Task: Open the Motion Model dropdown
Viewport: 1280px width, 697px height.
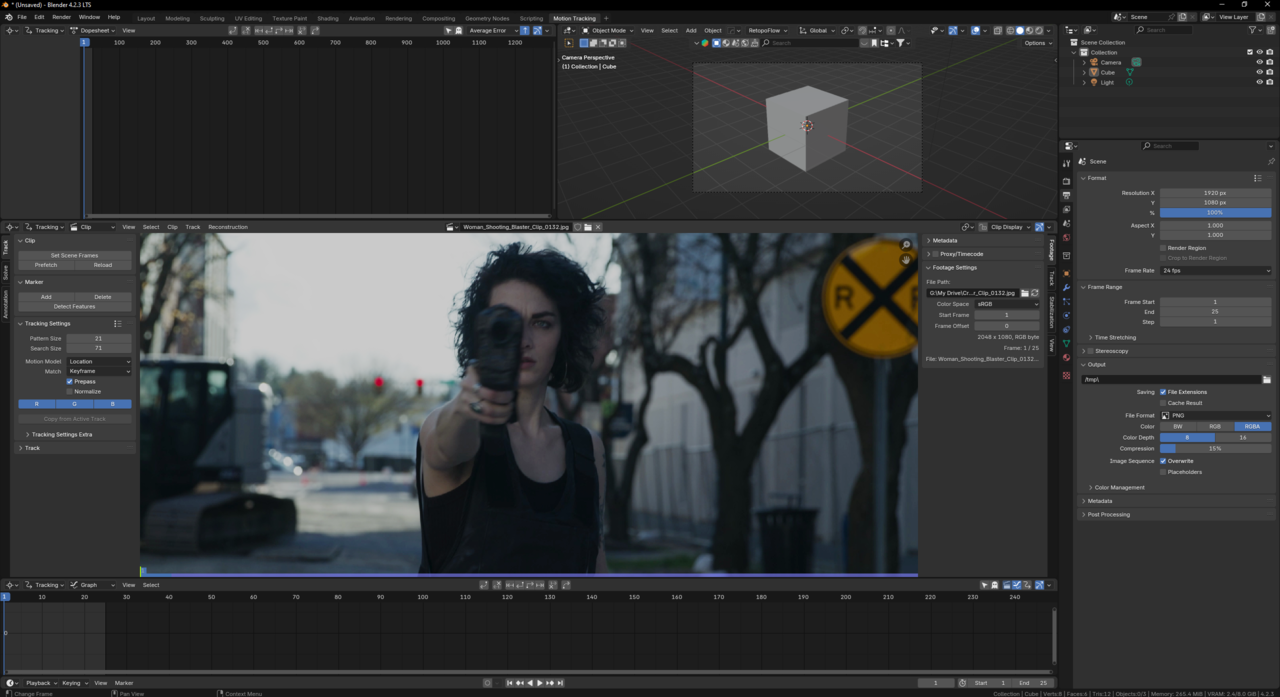Action: [x=99, y=361]
